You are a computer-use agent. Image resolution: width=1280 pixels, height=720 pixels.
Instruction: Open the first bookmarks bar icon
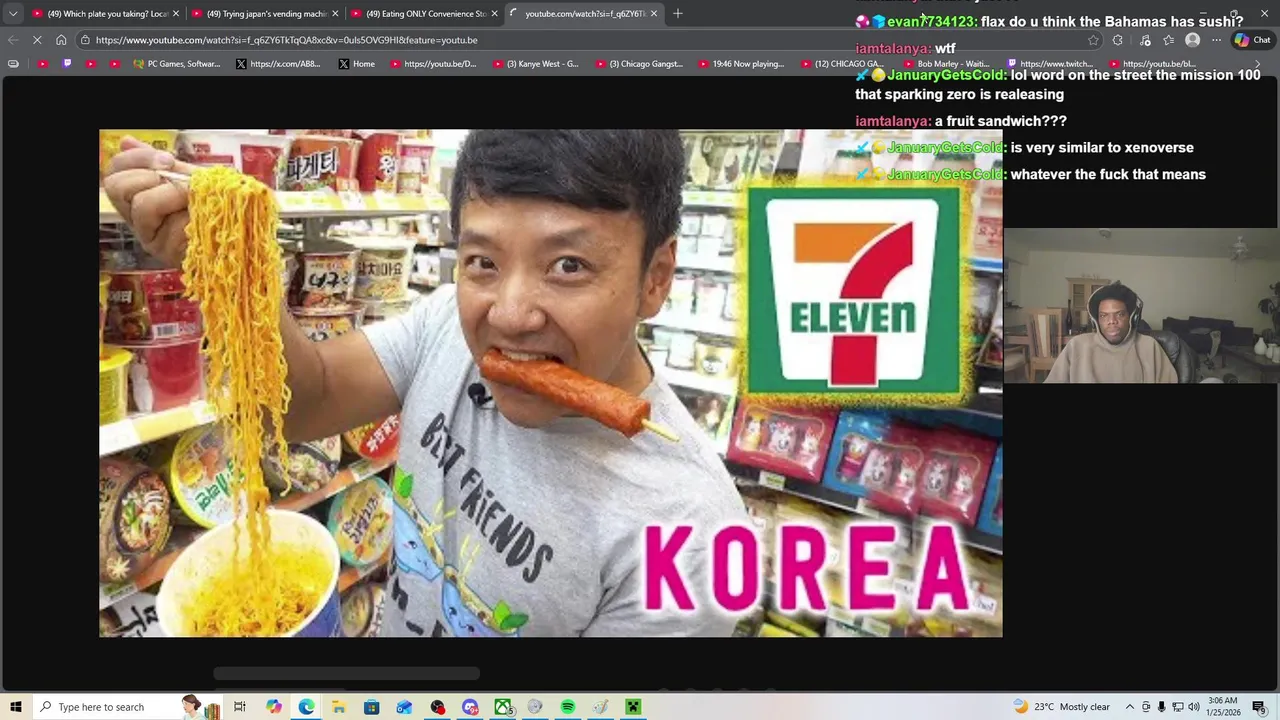(x=13, y=64)
